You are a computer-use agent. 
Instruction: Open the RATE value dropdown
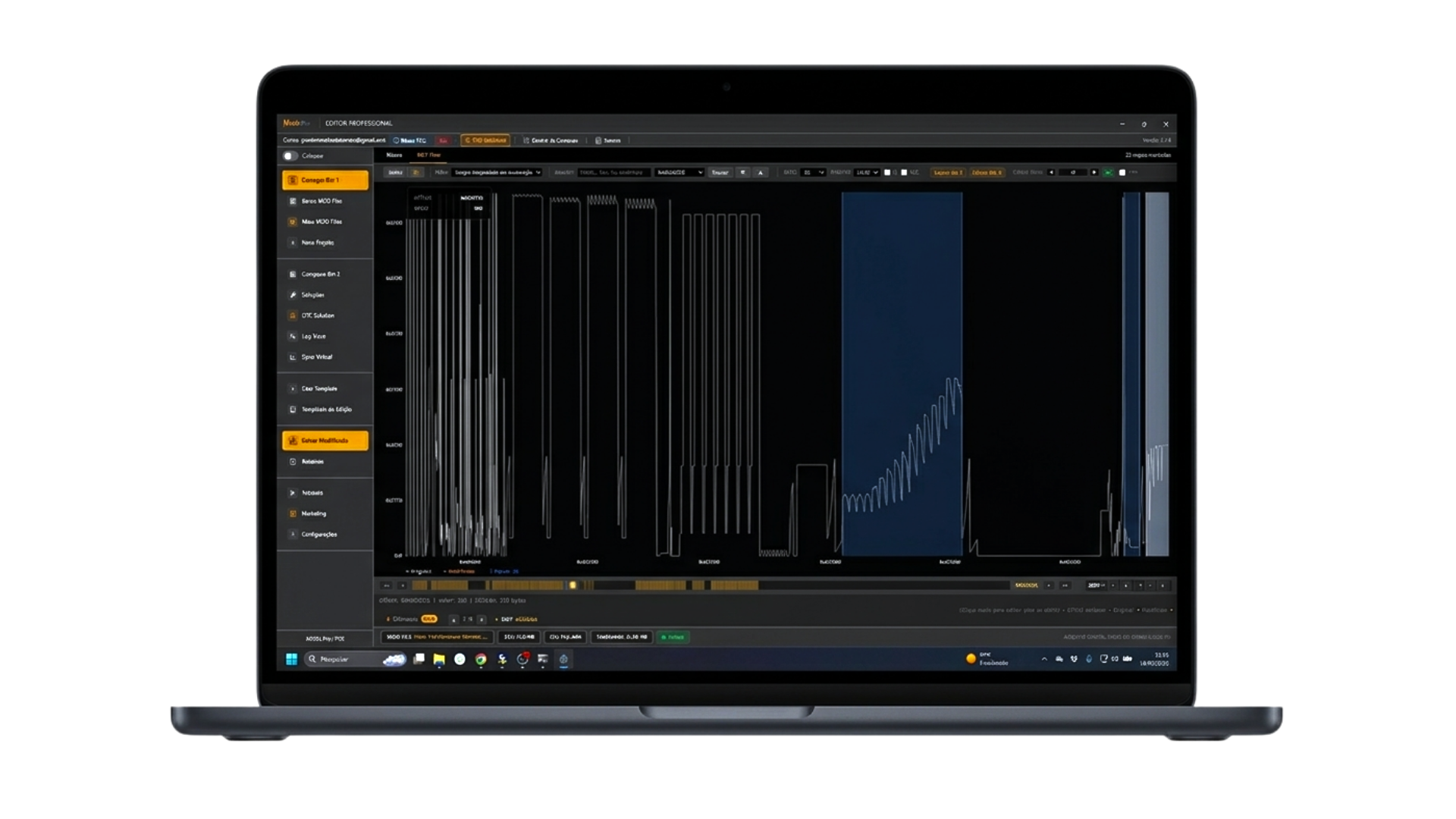click(812, 173)
